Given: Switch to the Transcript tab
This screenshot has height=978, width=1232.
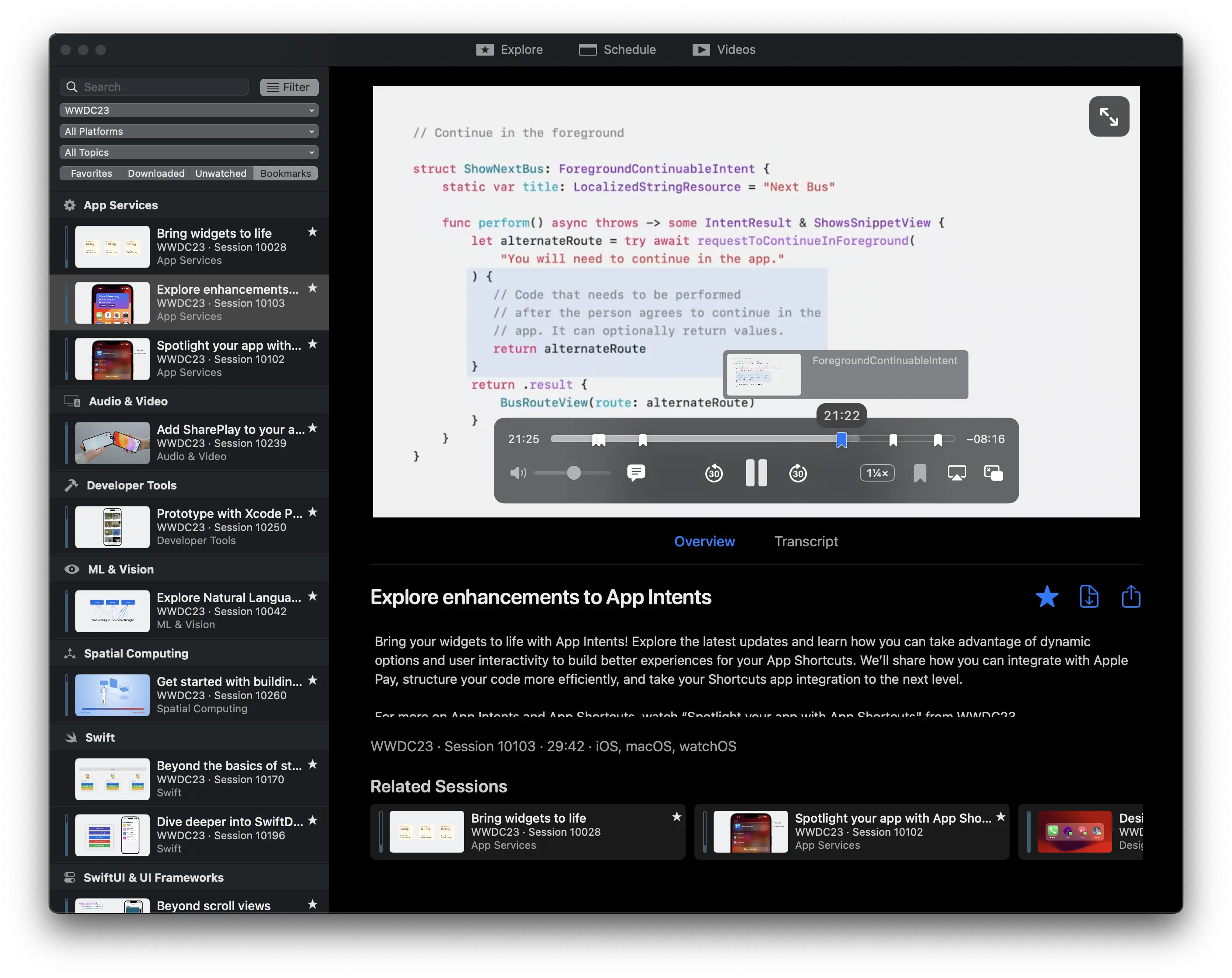Looking at the screenshot, I should coord(806,541).
